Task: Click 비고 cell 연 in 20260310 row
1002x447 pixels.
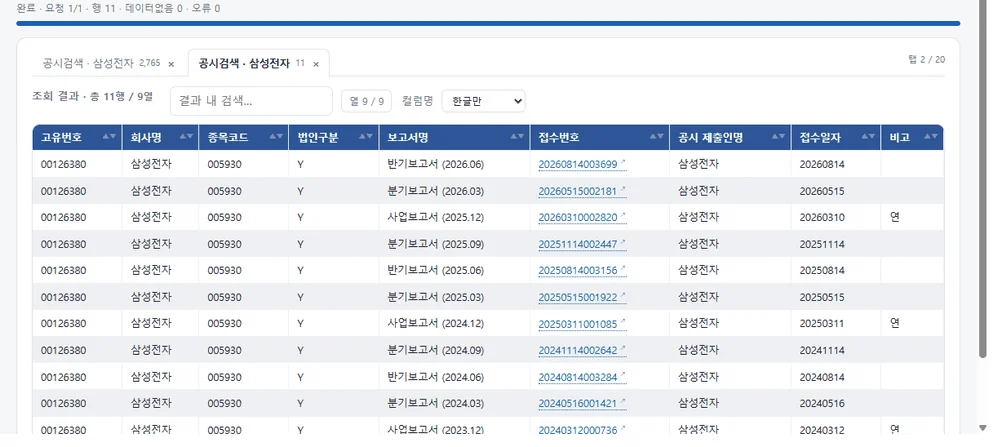Action: point(912,217)
